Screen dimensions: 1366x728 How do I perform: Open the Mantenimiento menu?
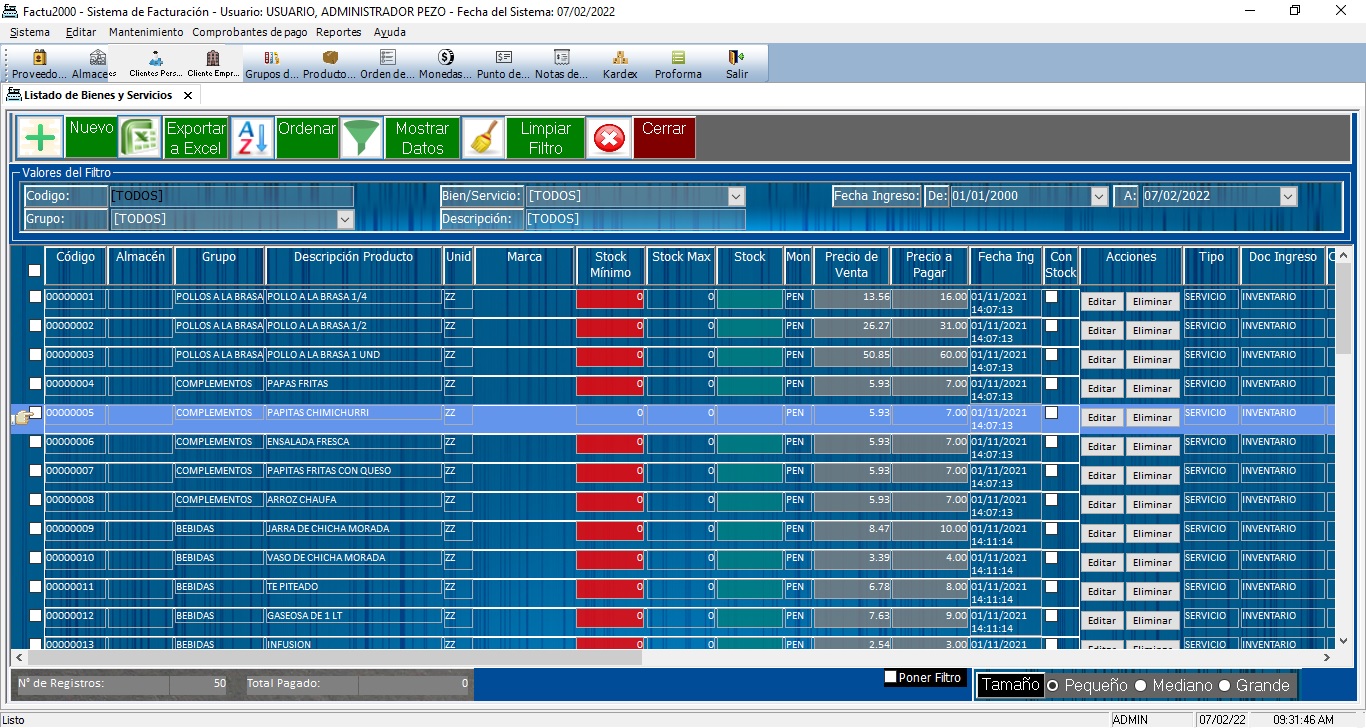click(x=146, y=32)
